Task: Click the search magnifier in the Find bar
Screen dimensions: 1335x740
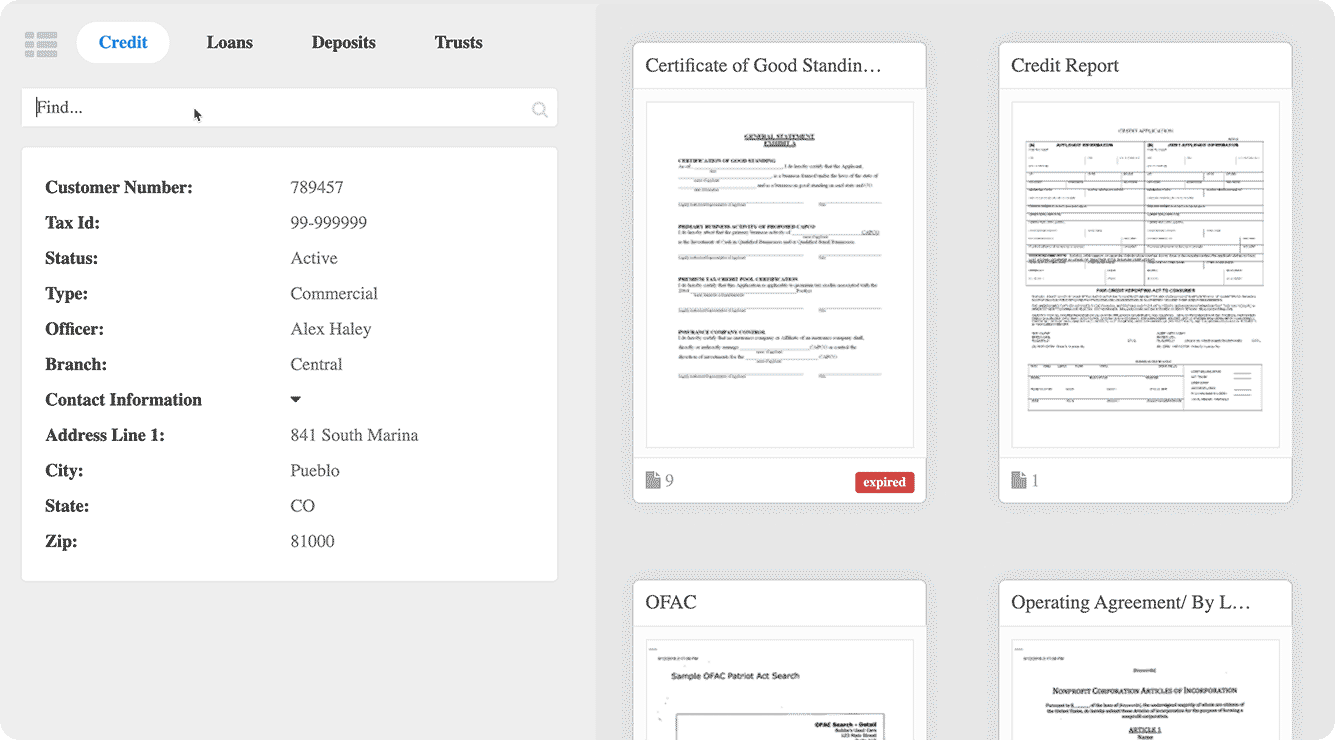Action: click(x=539, y=108)
